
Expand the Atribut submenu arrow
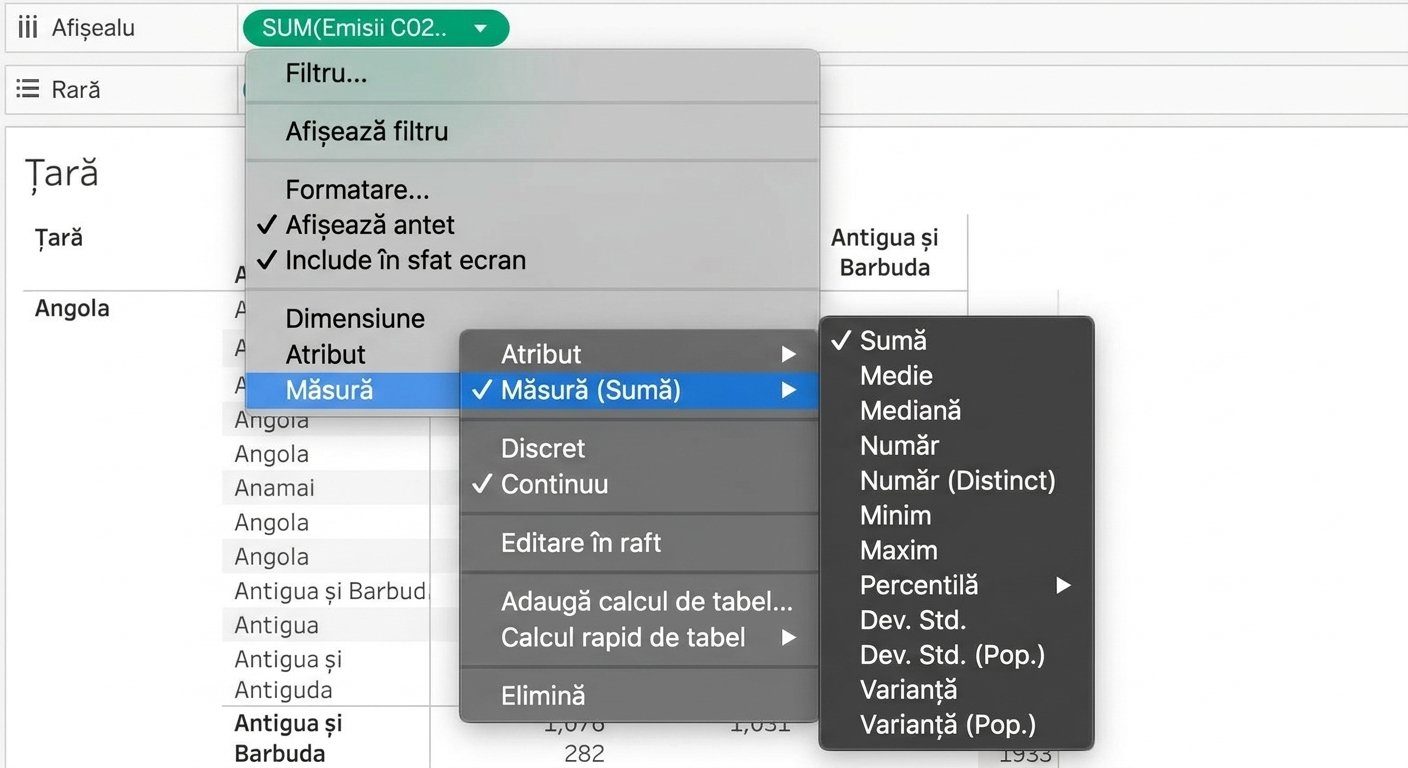click(x=789, y=354)
